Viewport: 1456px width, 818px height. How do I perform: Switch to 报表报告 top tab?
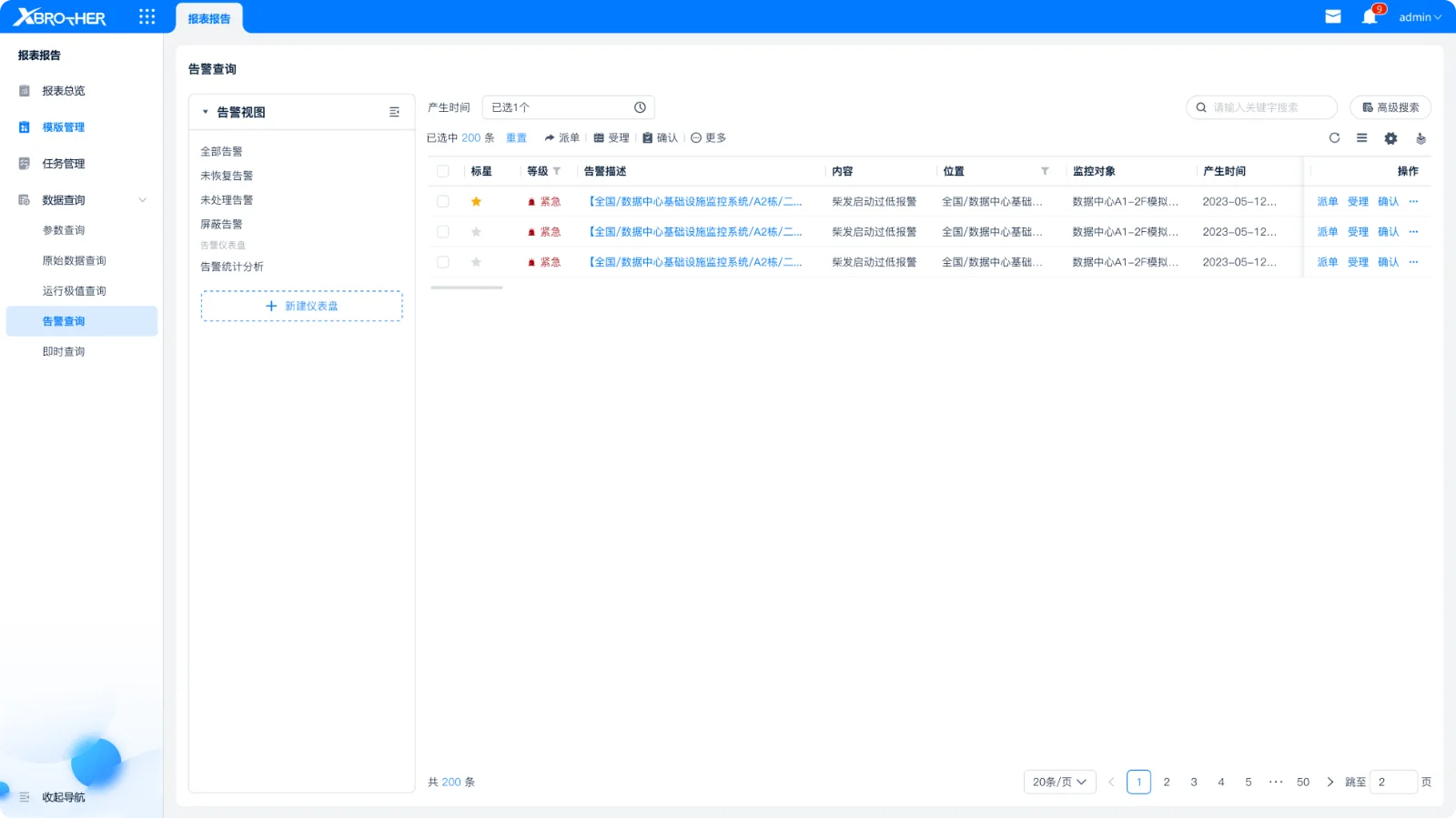209,18
